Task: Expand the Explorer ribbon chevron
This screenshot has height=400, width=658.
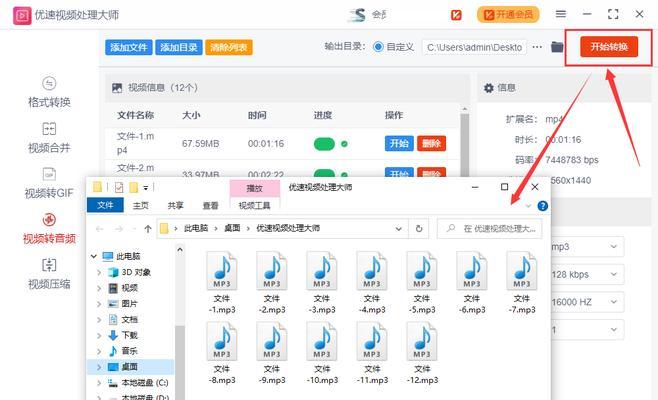Action: (528, 206)
